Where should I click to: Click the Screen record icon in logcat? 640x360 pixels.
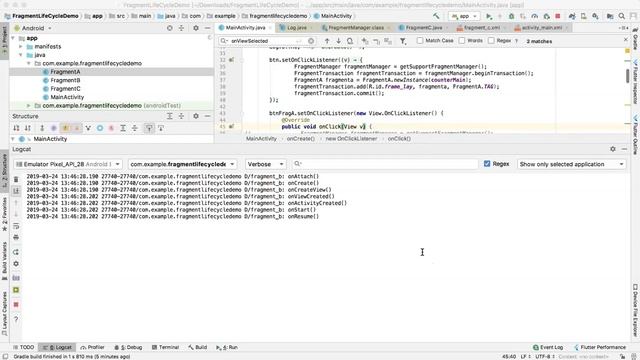[16, 290]
